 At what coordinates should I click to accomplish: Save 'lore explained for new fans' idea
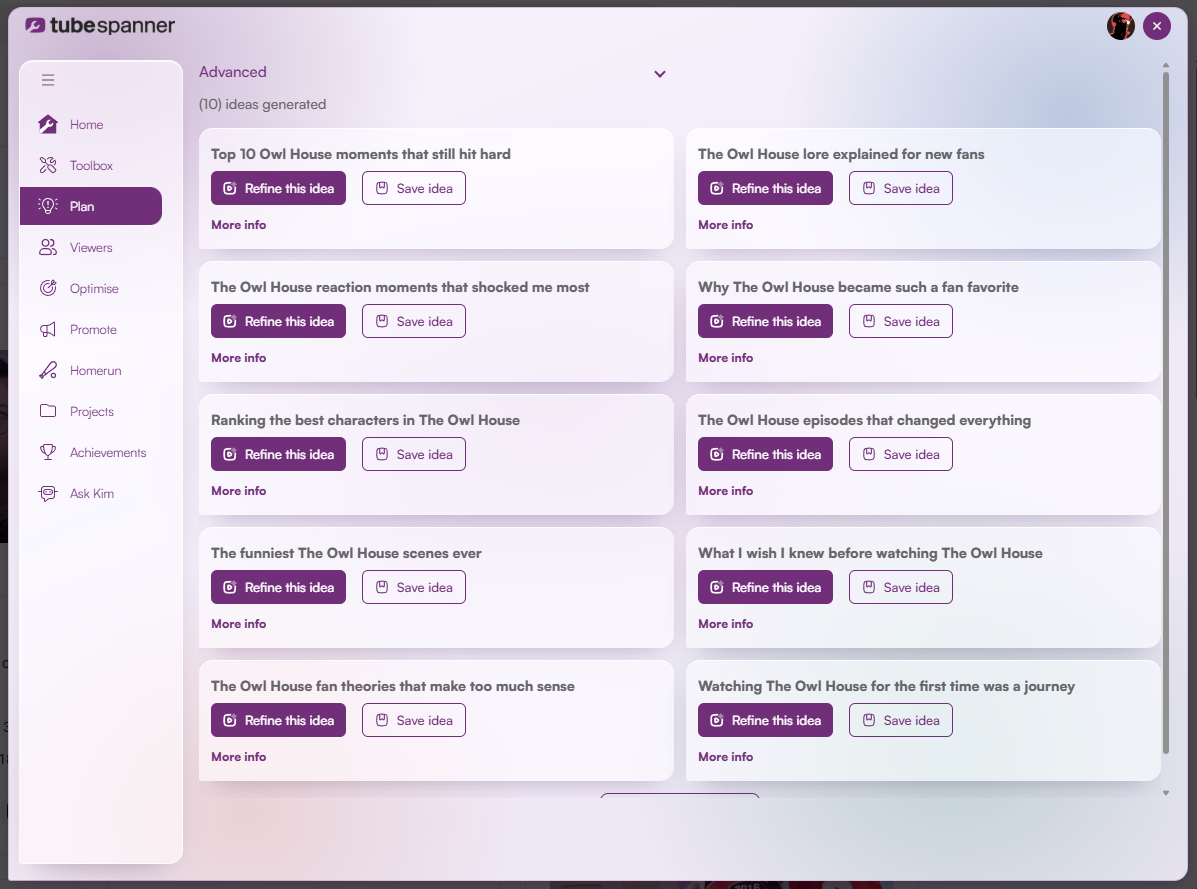(x=901, y=188)
